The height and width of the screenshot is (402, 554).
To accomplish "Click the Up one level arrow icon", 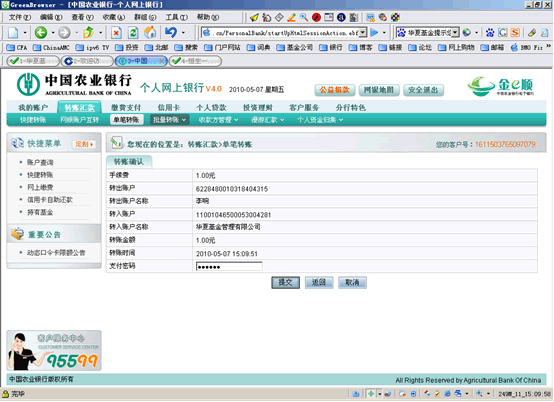I will (x=88, y=32).
